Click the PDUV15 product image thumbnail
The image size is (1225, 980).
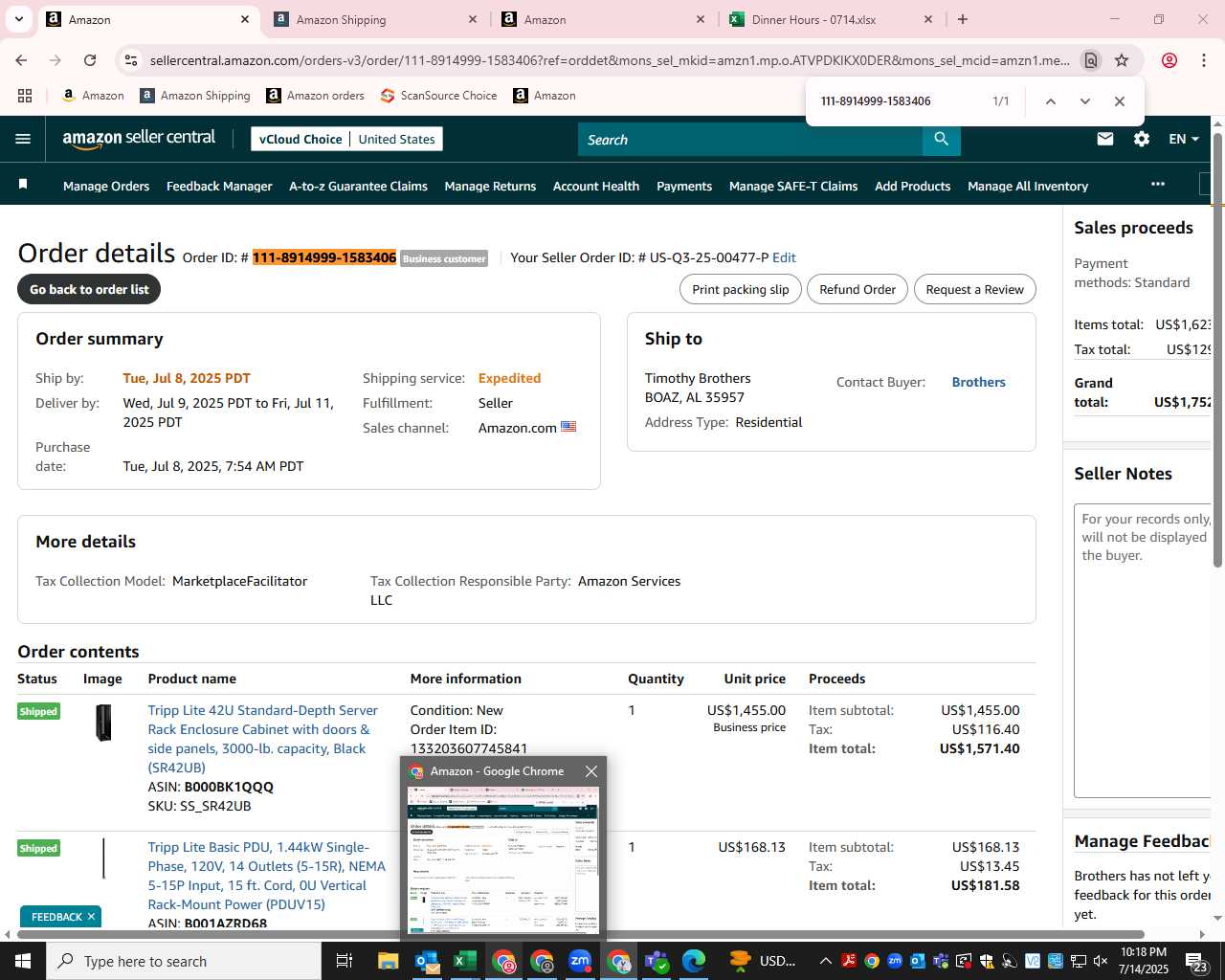pos(103,858)
